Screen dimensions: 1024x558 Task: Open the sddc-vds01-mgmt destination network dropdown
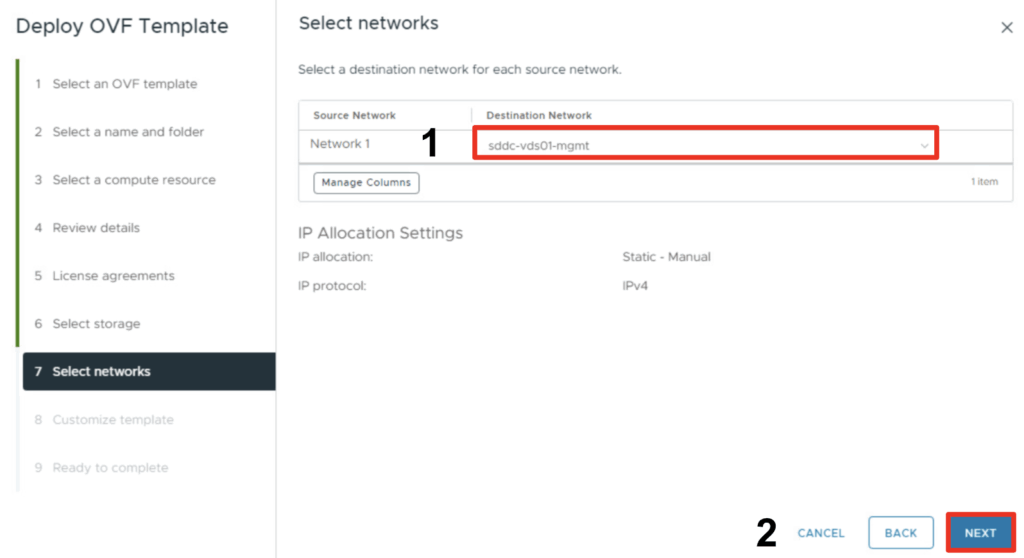pos(705,145)
